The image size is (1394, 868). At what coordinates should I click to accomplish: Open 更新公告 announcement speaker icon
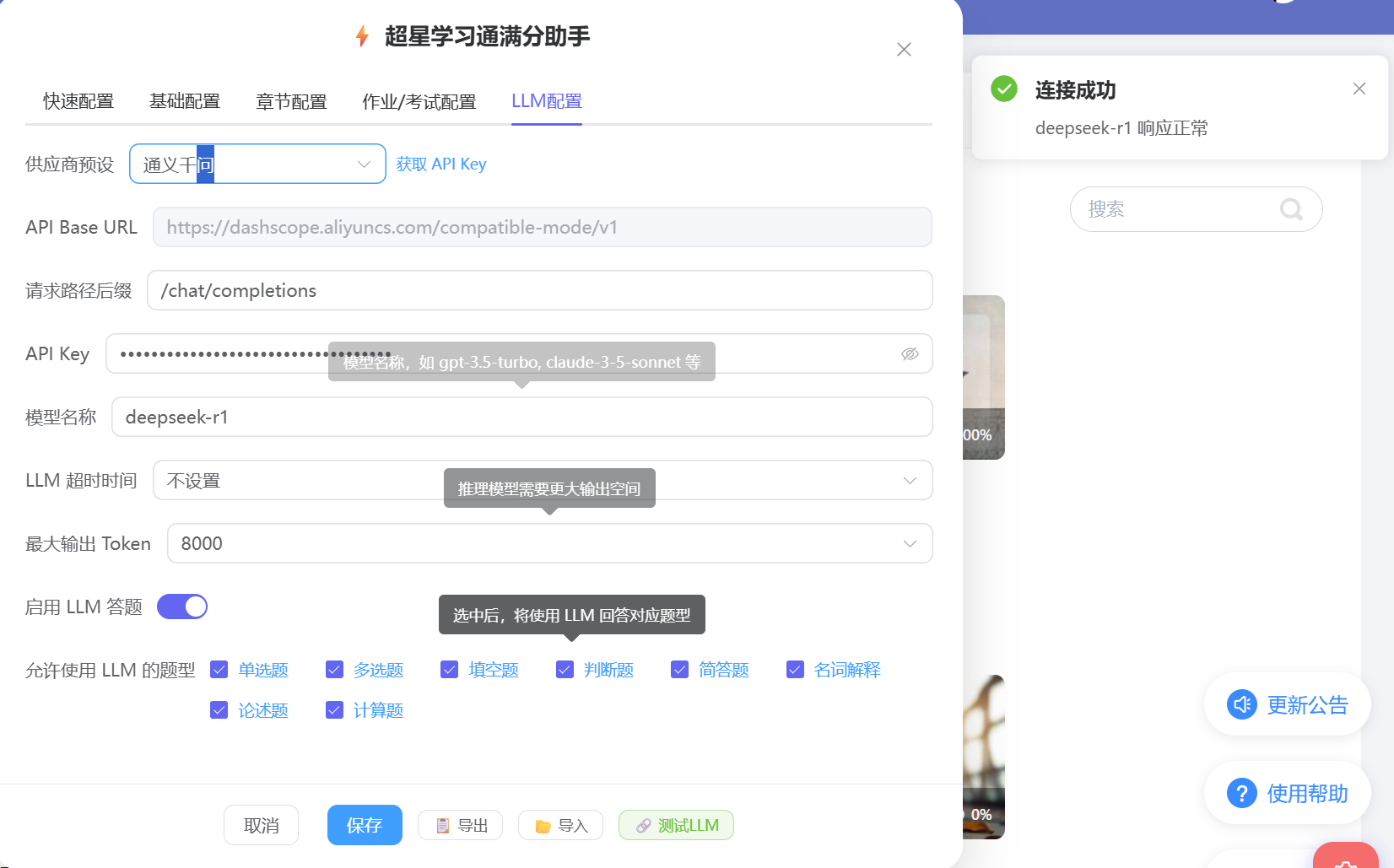pyautogui.click(x=1242, y=704)
